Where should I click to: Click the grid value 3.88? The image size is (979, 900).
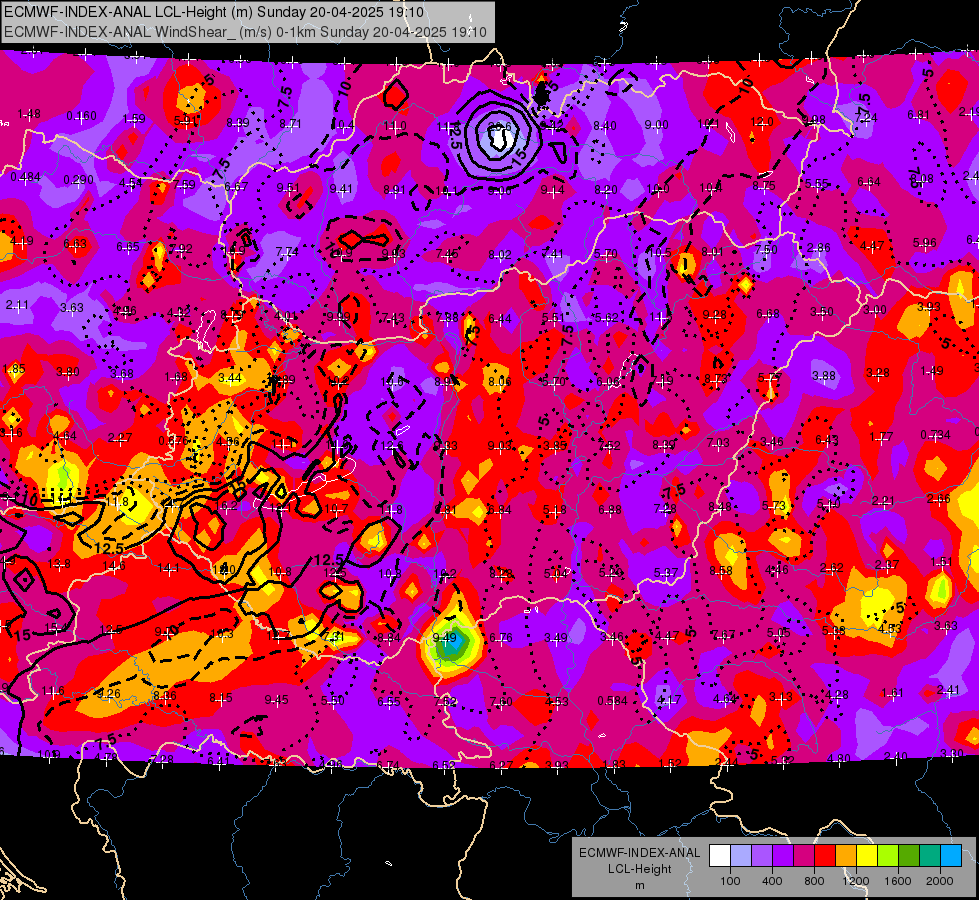click(x=824, y=375)
